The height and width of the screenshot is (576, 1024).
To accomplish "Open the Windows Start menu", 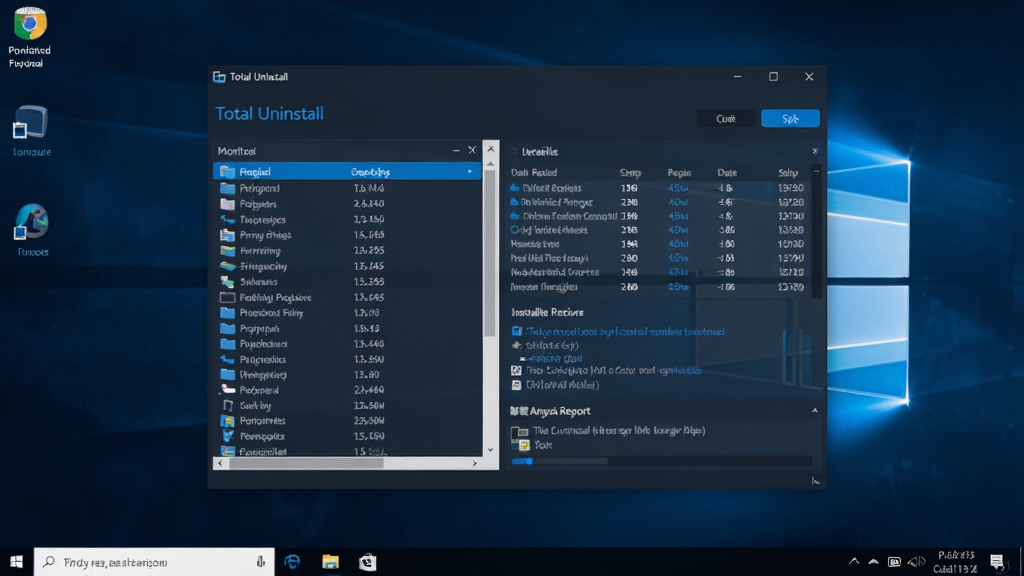I will 16,562.
